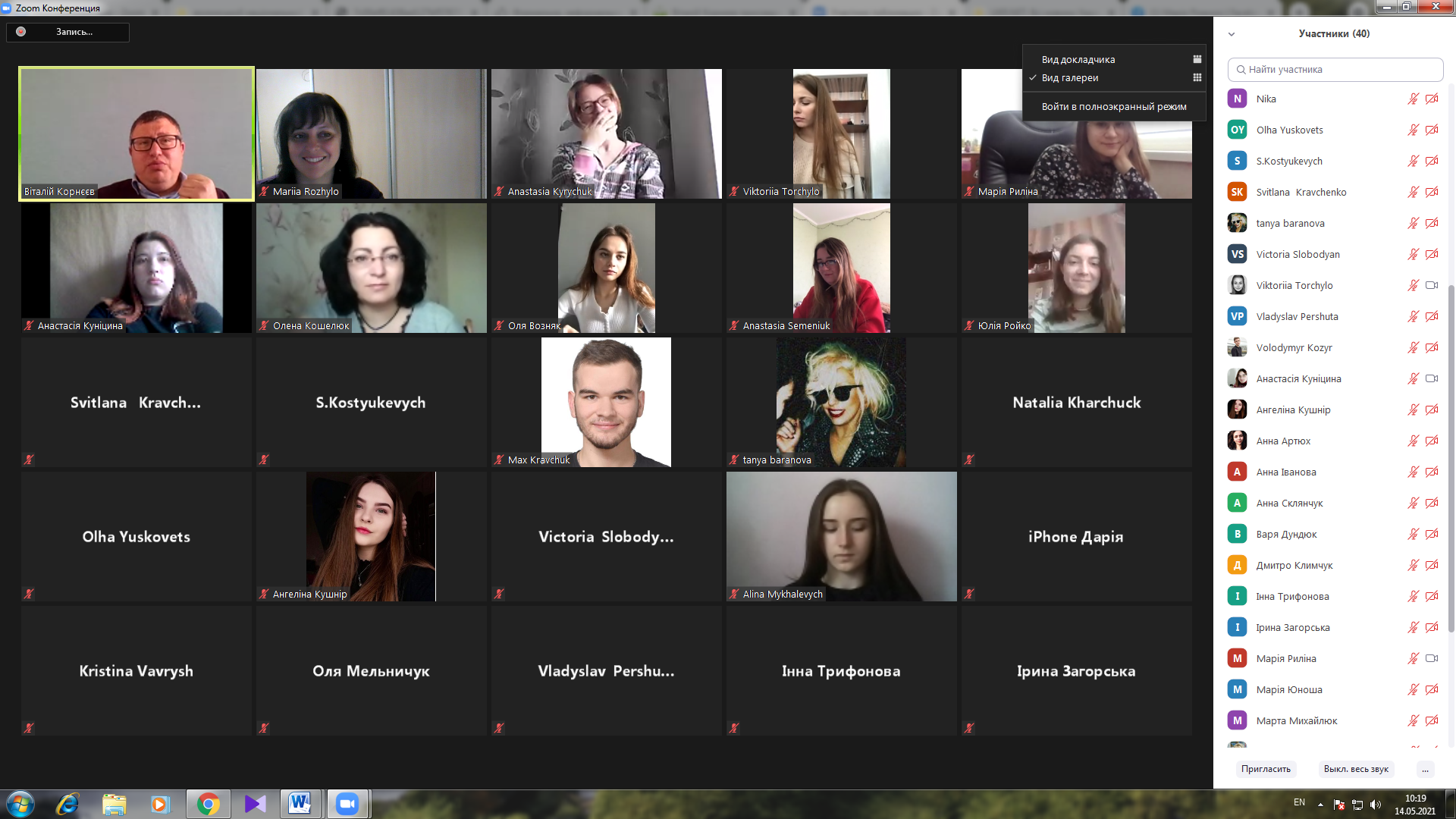Show hidden tray icons with the arrow
This screenshot has width=1456, height=819.
[1320, 805]
